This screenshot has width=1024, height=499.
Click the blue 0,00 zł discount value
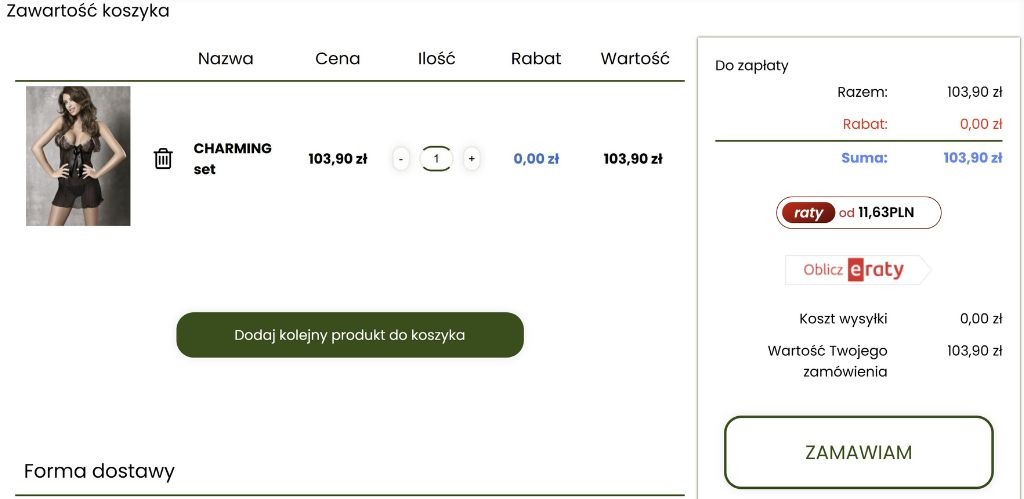tap(536, 159)
